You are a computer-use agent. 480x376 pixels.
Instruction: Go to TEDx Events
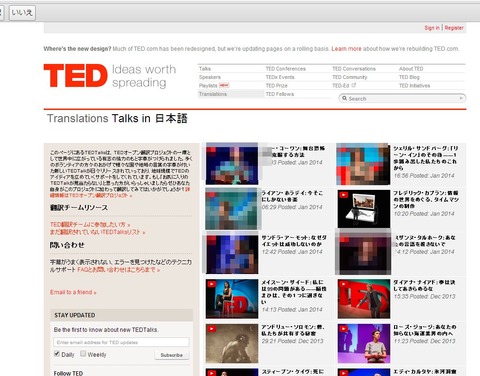[x=280, y=77]
